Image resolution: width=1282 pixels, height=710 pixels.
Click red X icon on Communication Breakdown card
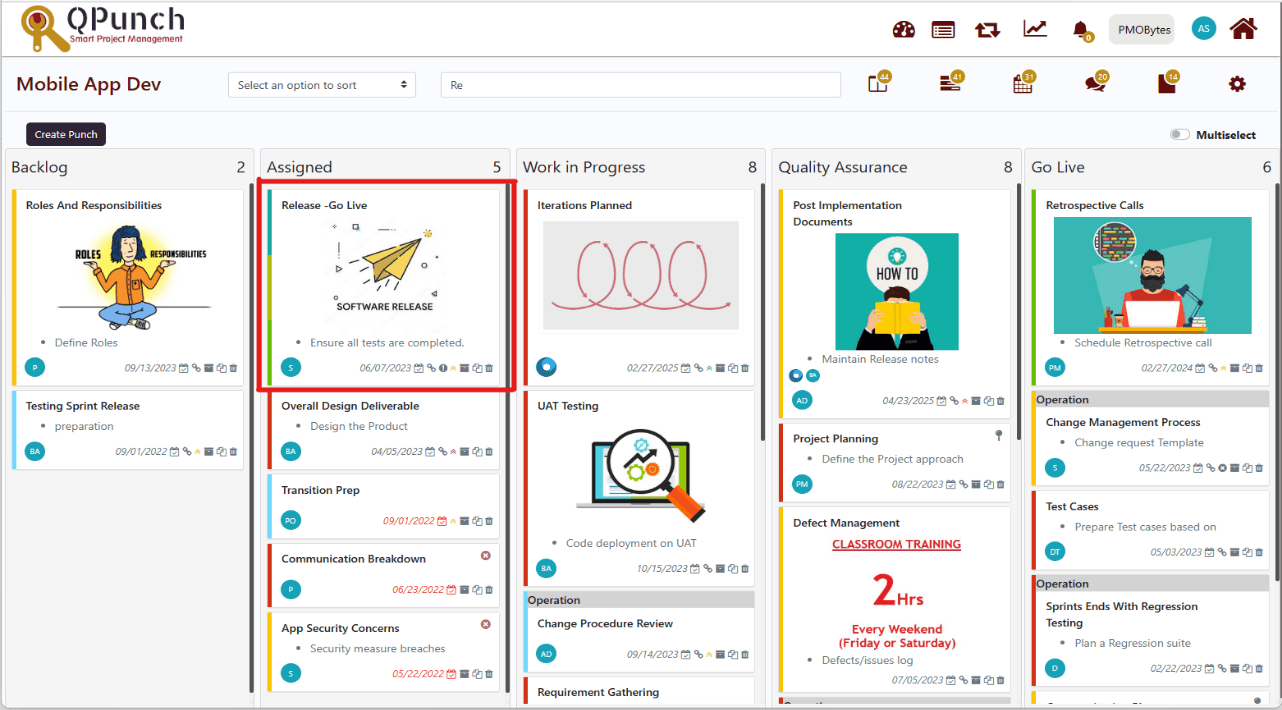[x=486, y=555]
